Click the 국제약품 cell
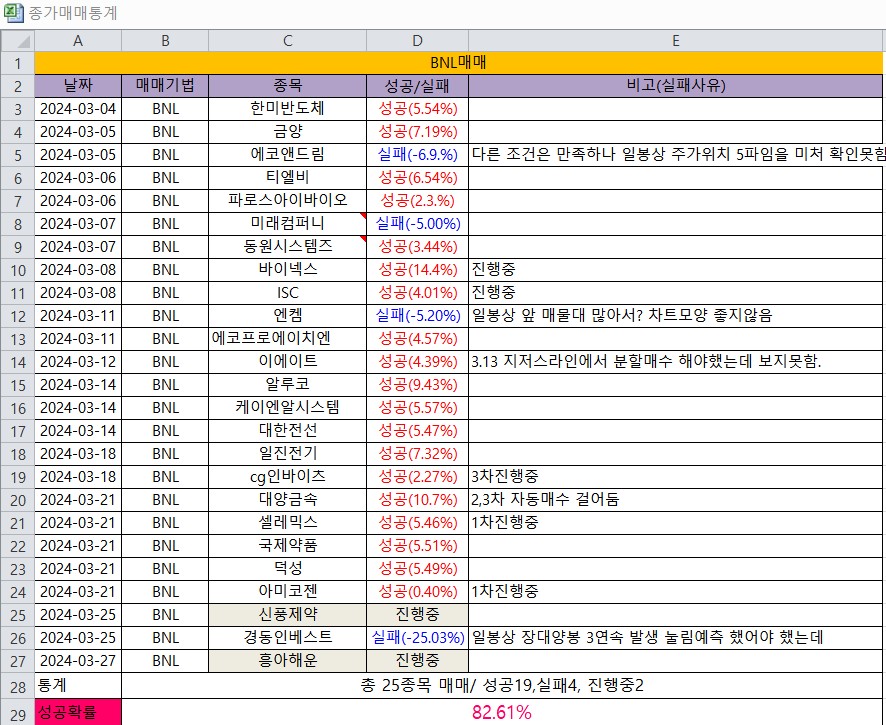Image resolution: width=886 pixels, height=725 pixels. coord(288,546)
